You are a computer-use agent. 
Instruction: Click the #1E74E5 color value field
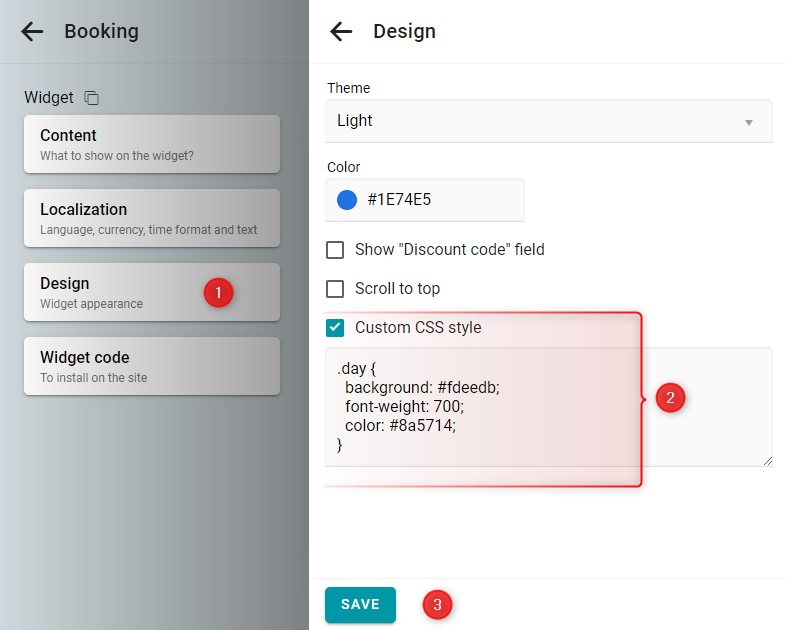pos(425,200)
